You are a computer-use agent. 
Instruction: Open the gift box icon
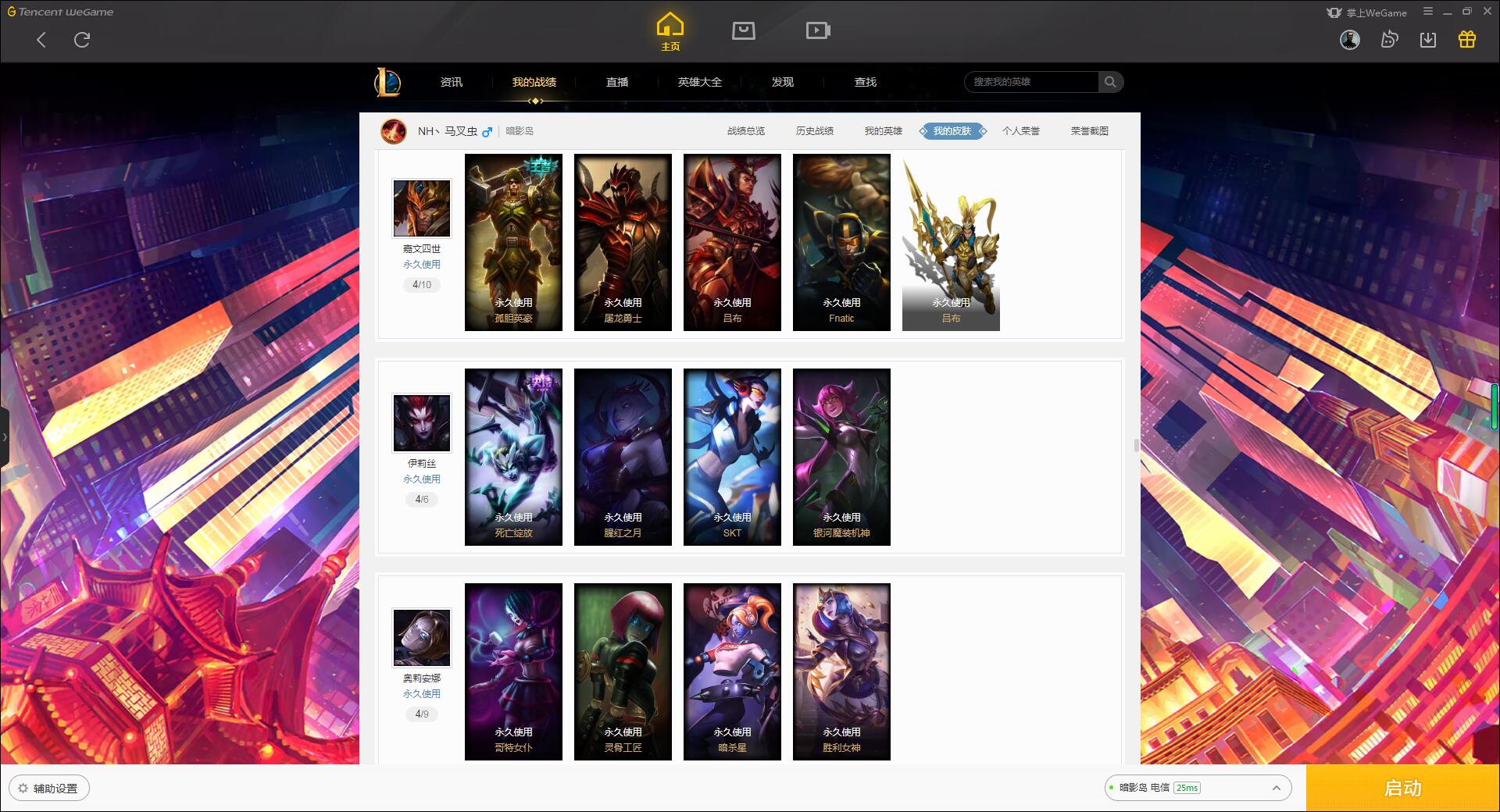pyautogui.click(x=1467, y=39)
